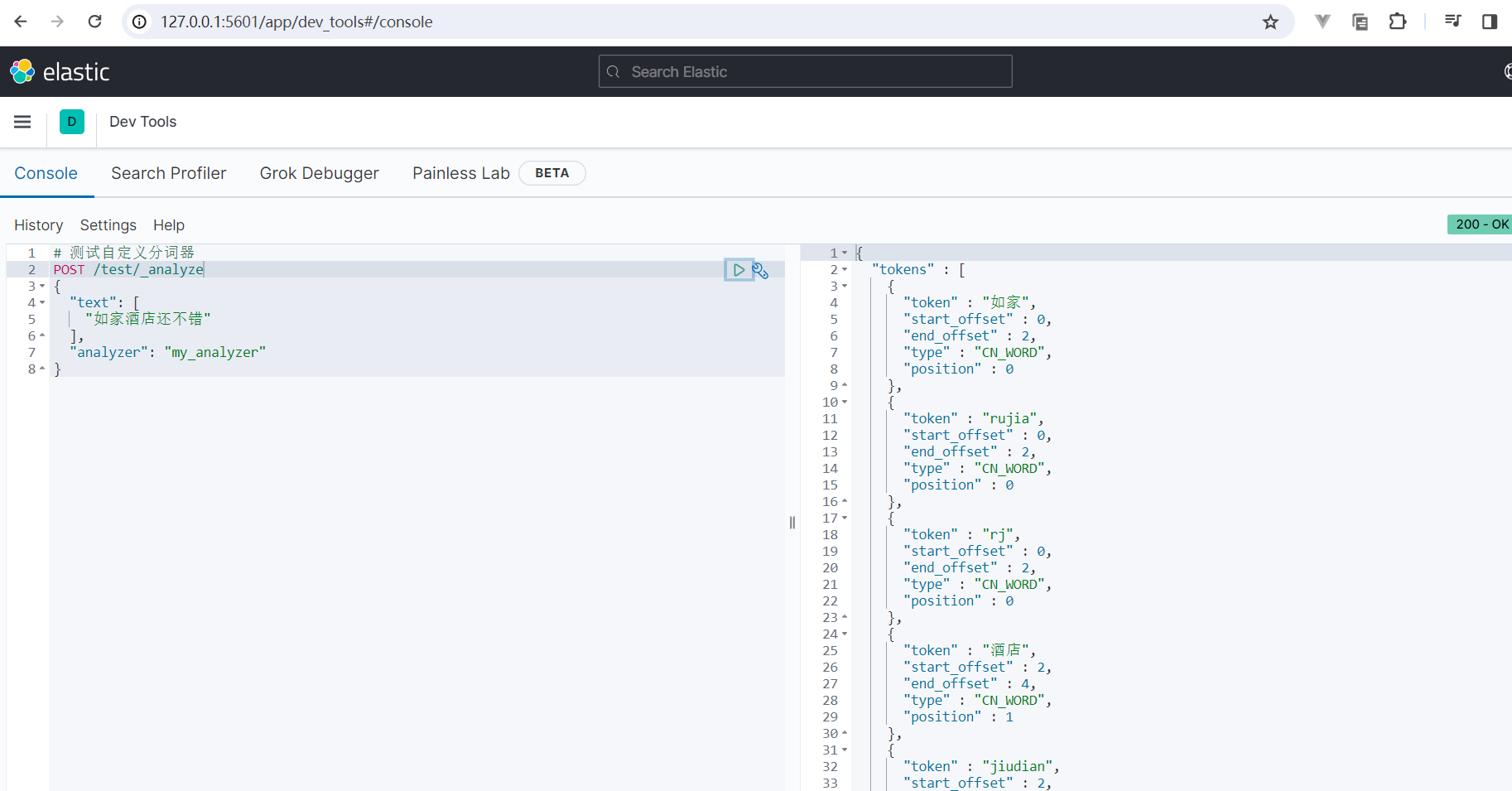Switch to the Console tab

tap(46, 173)
